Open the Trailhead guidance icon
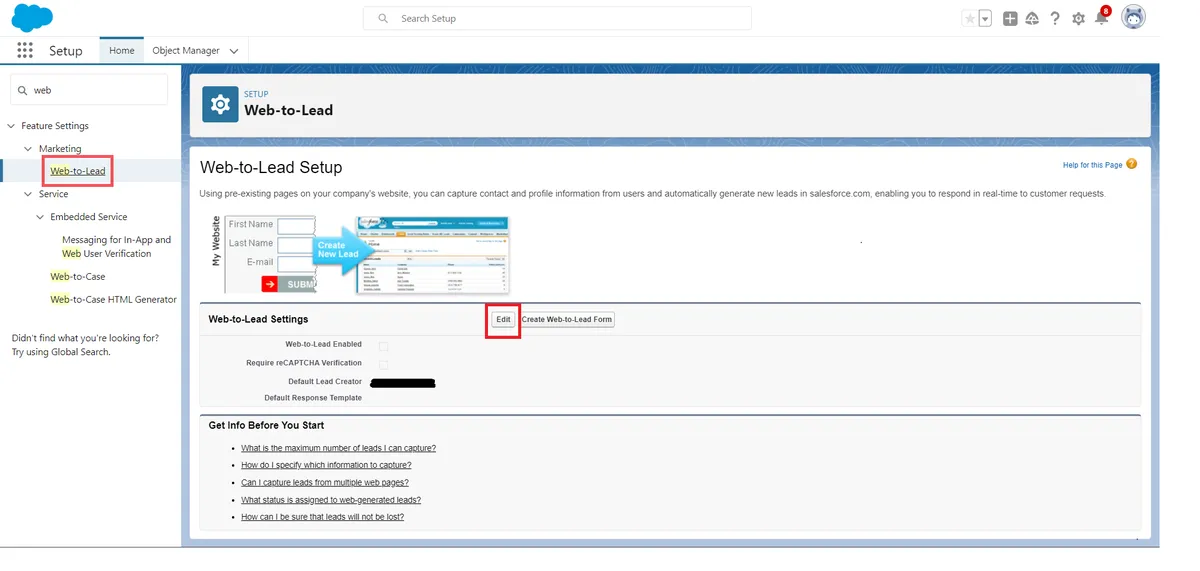Screen dimensions: 1200x571 pos(1032,18)
